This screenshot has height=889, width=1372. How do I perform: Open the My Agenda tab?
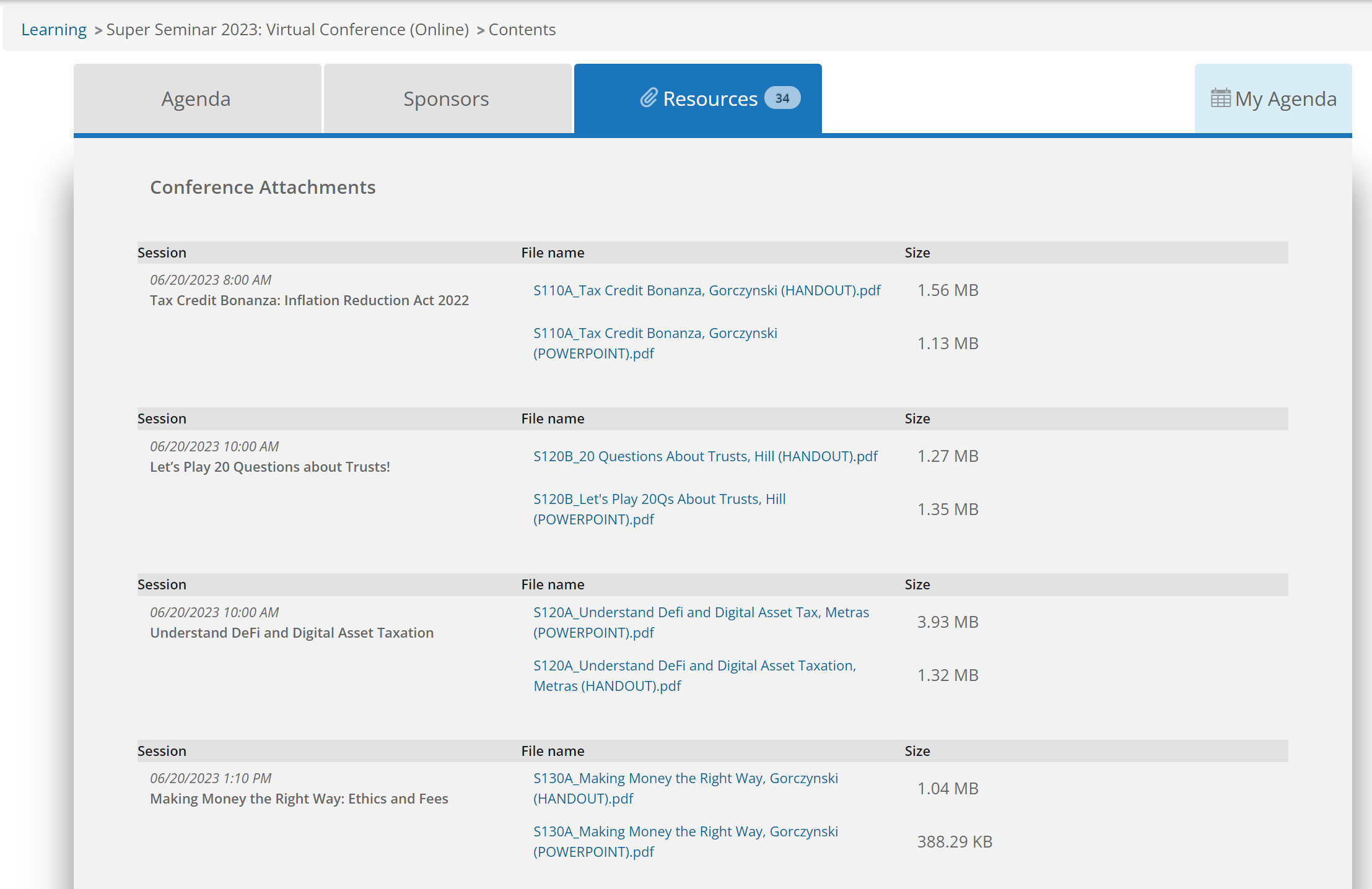1274,98
